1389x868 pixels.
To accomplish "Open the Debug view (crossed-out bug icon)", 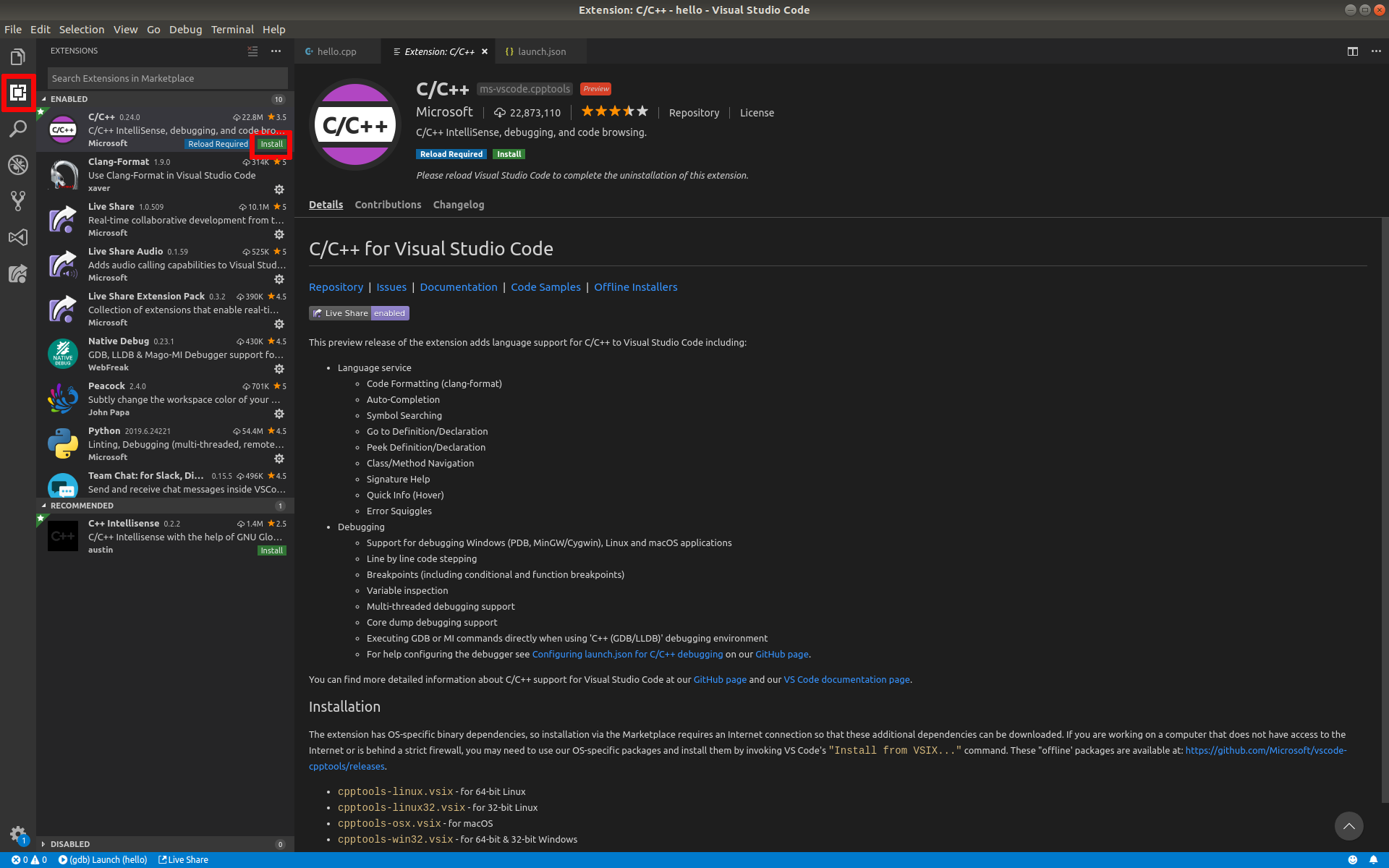I will [x=18, y=165].
